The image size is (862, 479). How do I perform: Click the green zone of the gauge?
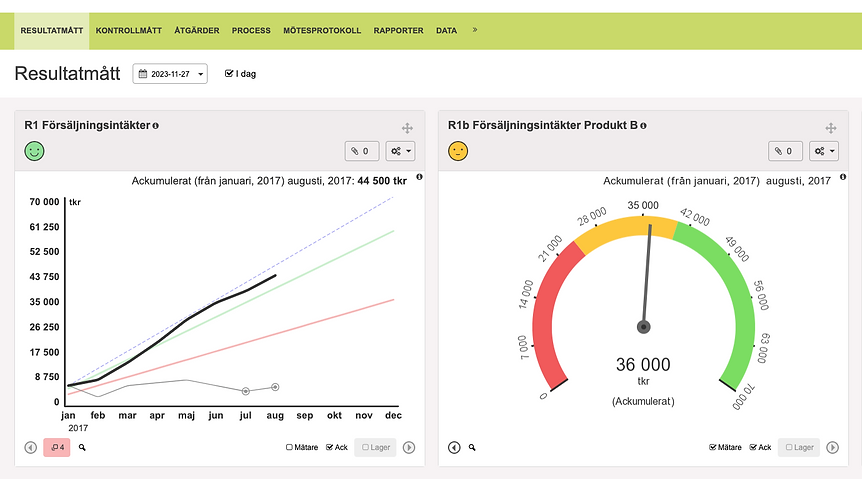point(743,308)
